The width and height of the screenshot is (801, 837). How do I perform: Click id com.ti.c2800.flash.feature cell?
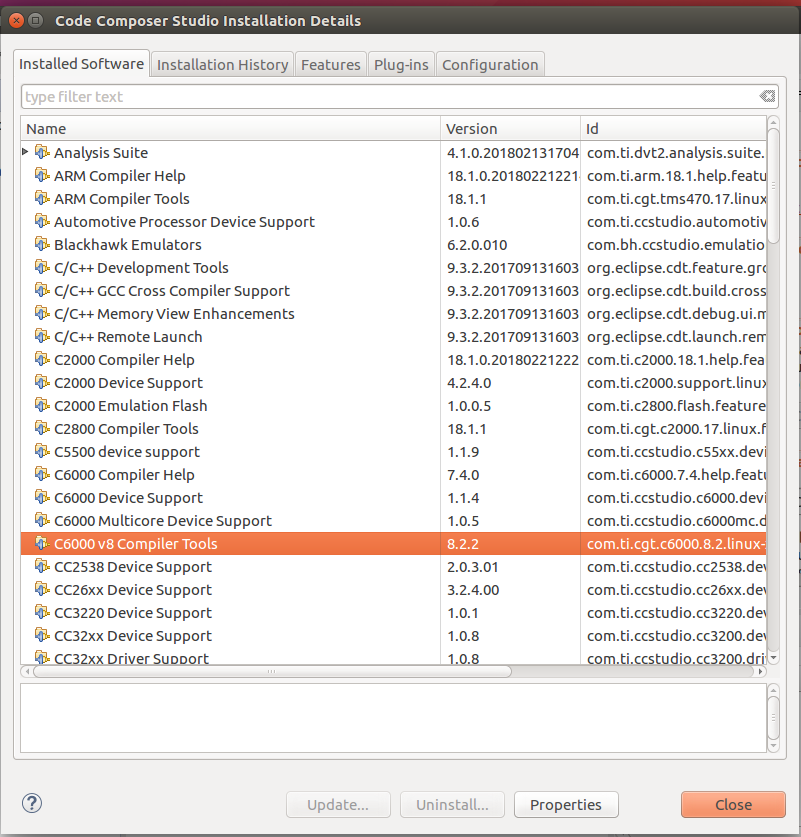coord(676,406)
